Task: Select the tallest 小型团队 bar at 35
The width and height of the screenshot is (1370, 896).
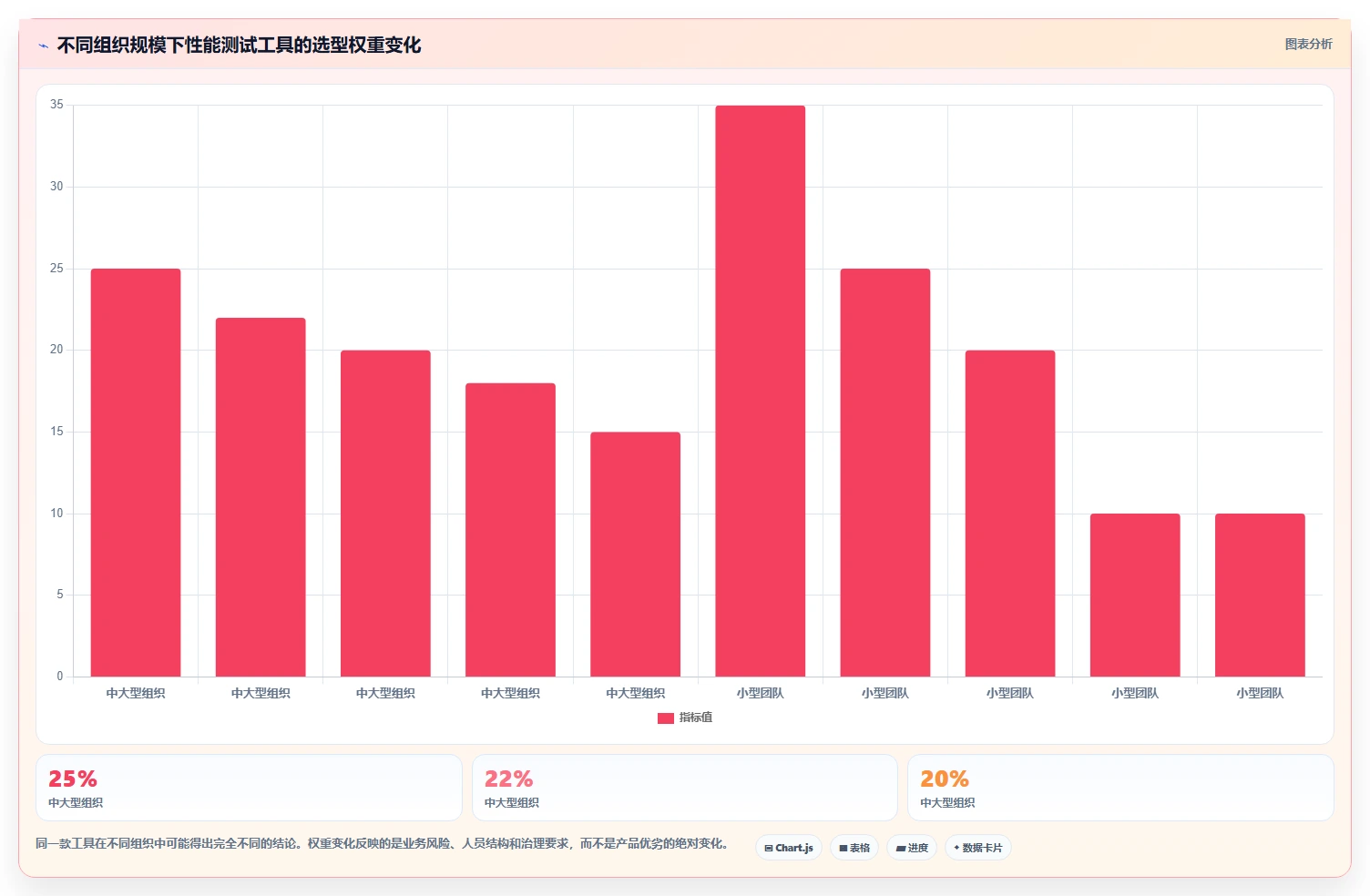Action: 761,391
